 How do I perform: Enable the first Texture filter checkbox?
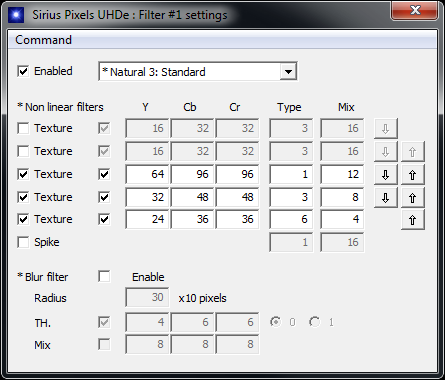(x=23, y=128)
